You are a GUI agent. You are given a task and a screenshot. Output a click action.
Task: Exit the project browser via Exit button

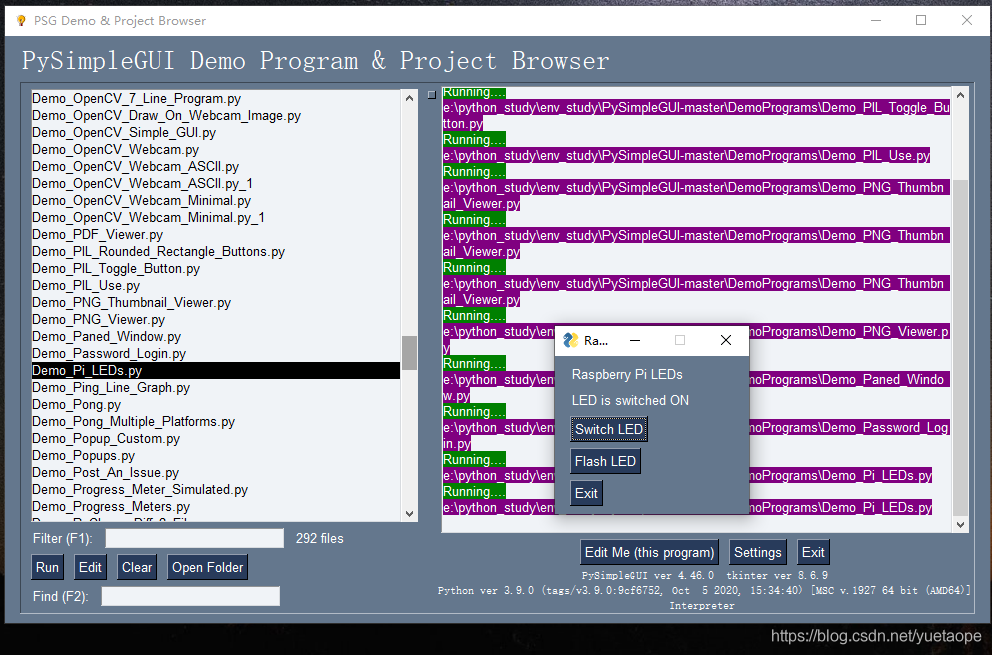813,552
